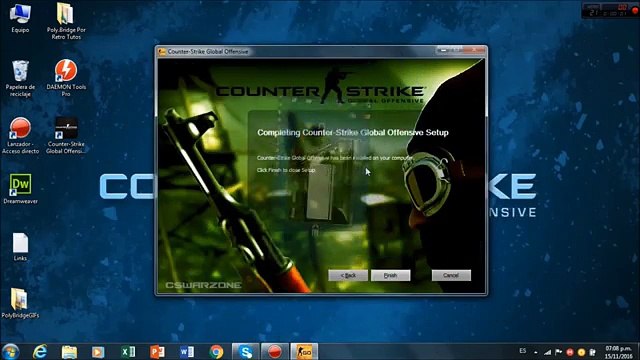This screenshot has width=640, height=360.
Task: Select the Papelera de reciclaje icon
Action: 20,78
